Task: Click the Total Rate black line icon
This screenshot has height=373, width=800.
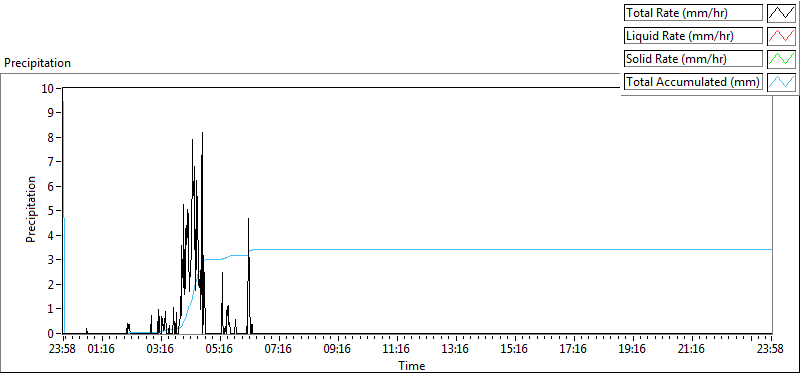Action: click(781, 13)
